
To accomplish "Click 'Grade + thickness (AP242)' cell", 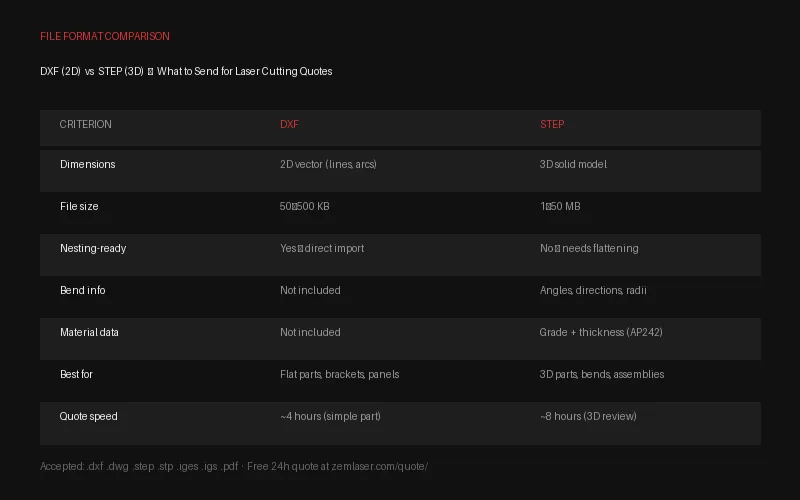I will 601,332.
